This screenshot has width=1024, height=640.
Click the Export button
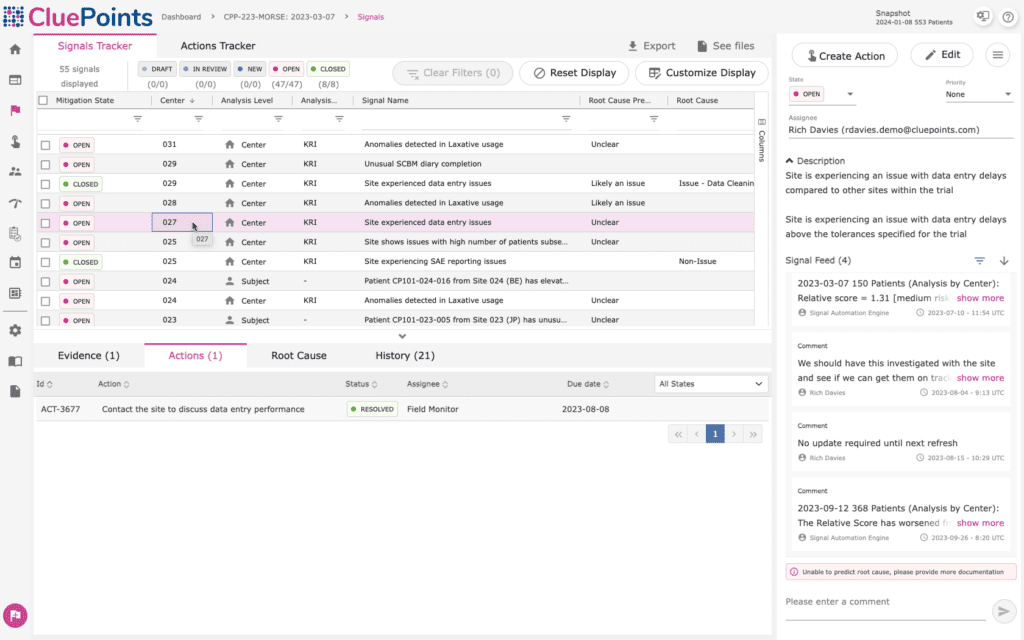click(x=651, y=46)
